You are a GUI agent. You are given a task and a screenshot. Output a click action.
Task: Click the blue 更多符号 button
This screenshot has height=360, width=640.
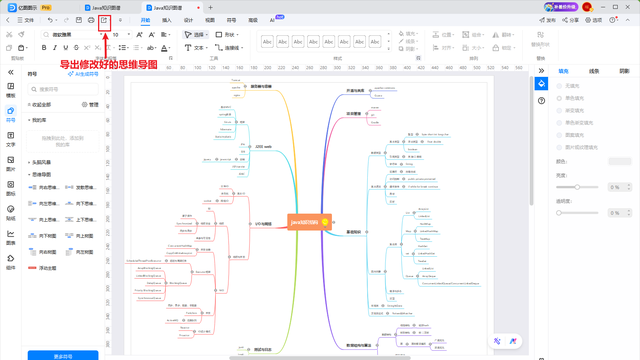(63, 356)
